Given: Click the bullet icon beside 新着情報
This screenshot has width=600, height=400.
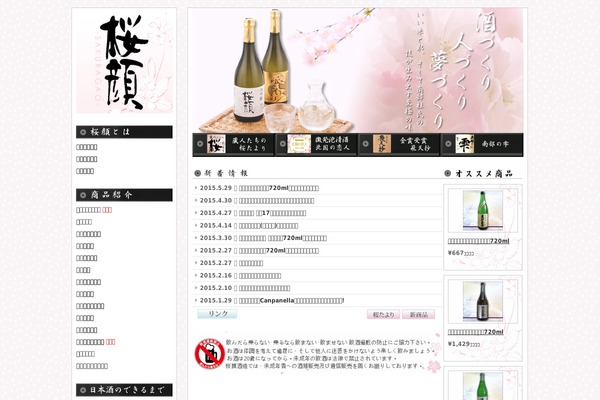Looking at the screenshot, I should coord(197,173).
